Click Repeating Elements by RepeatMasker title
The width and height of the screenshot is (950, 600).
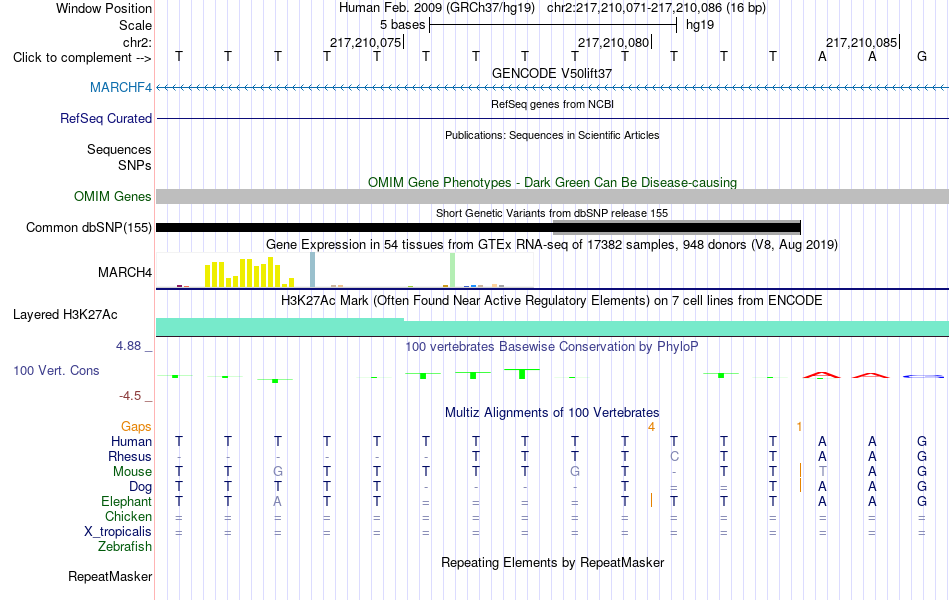(x=552, y=562)
